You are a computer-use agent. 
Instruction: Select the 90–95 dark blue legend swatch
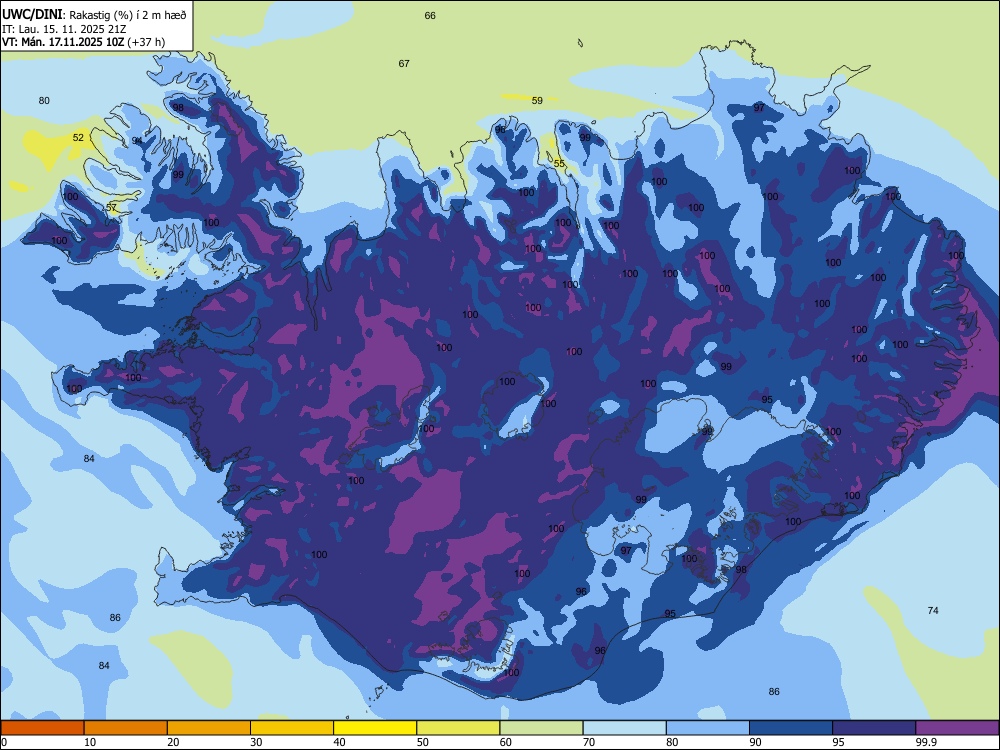click(791, 728)
